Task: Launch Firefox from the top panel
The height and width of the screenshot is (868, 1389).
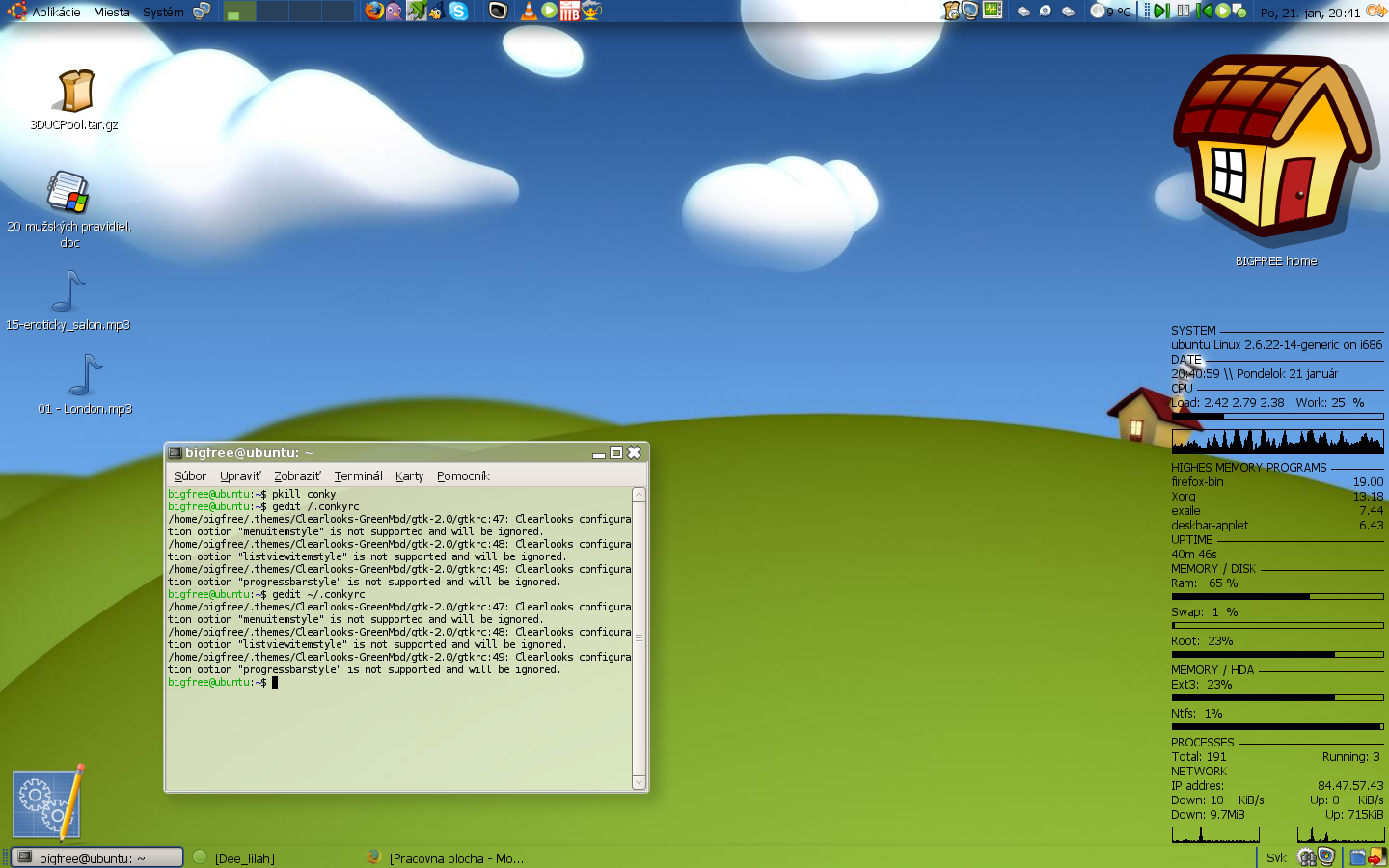Action: coord(374,12)
